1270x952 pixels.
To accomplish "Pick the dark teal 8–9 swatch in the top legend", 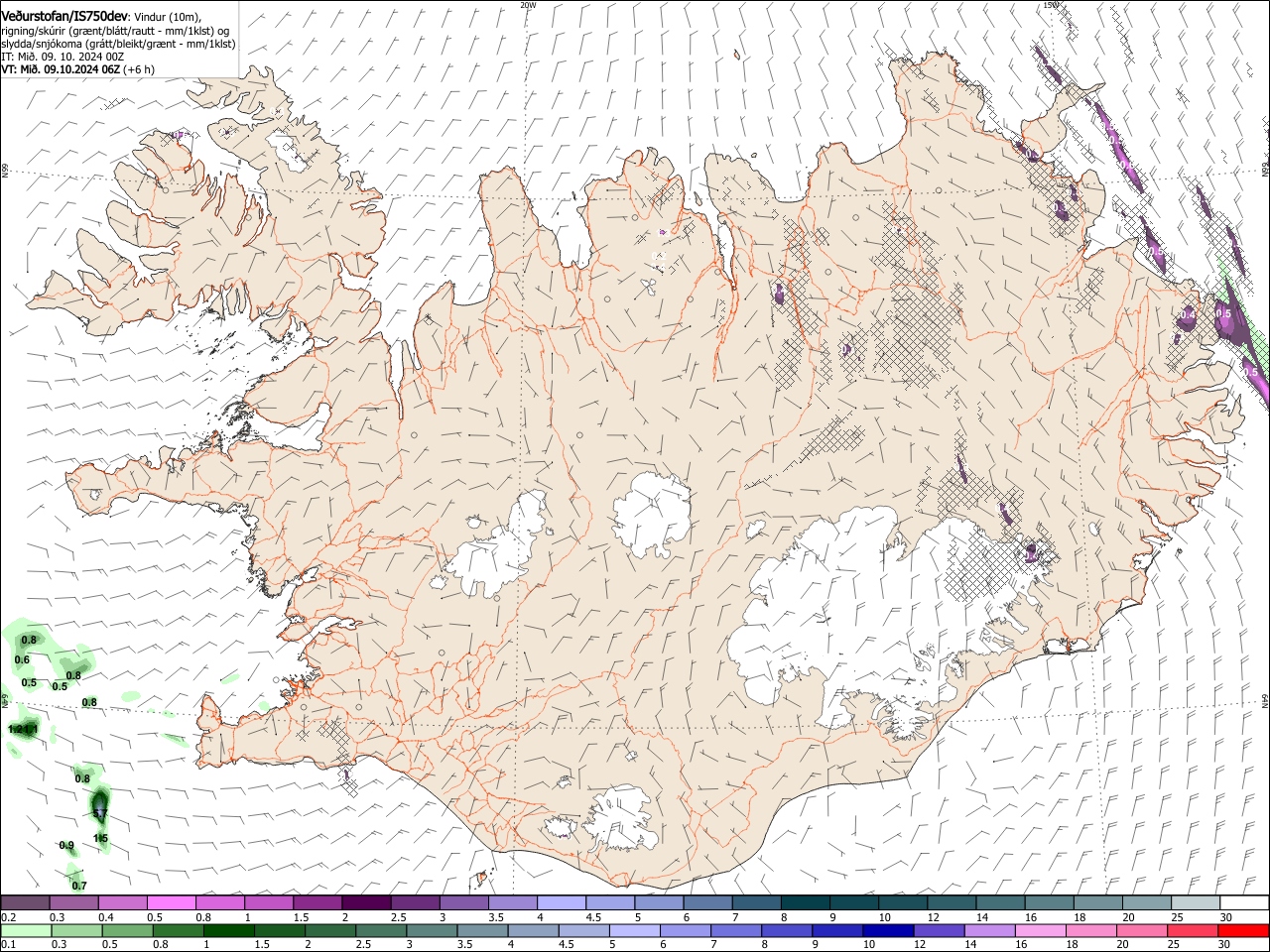I will pos(805,902).
